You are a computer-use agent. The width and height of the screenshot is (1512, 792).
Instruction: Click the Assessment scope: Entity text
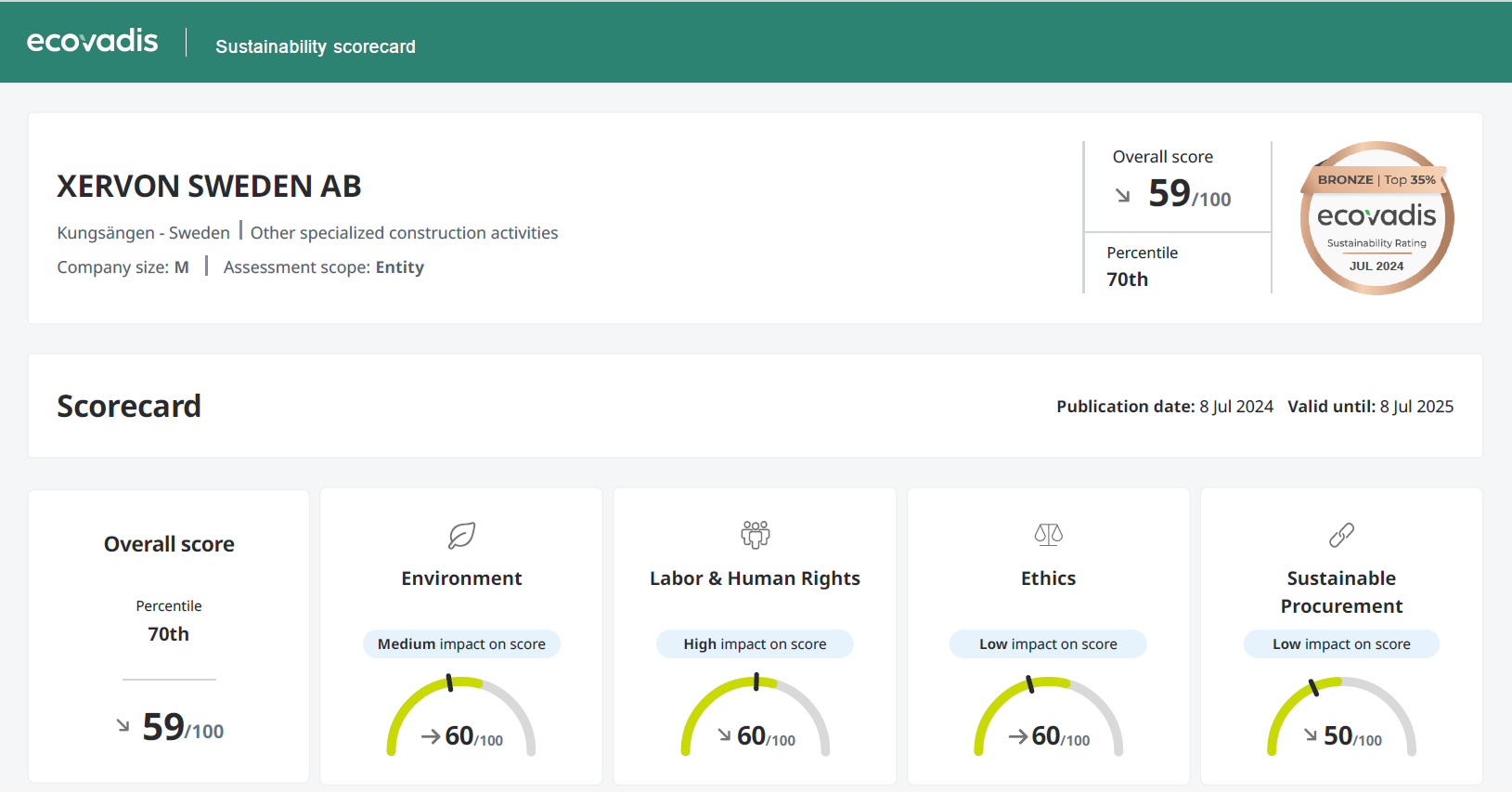coord(323,267)
